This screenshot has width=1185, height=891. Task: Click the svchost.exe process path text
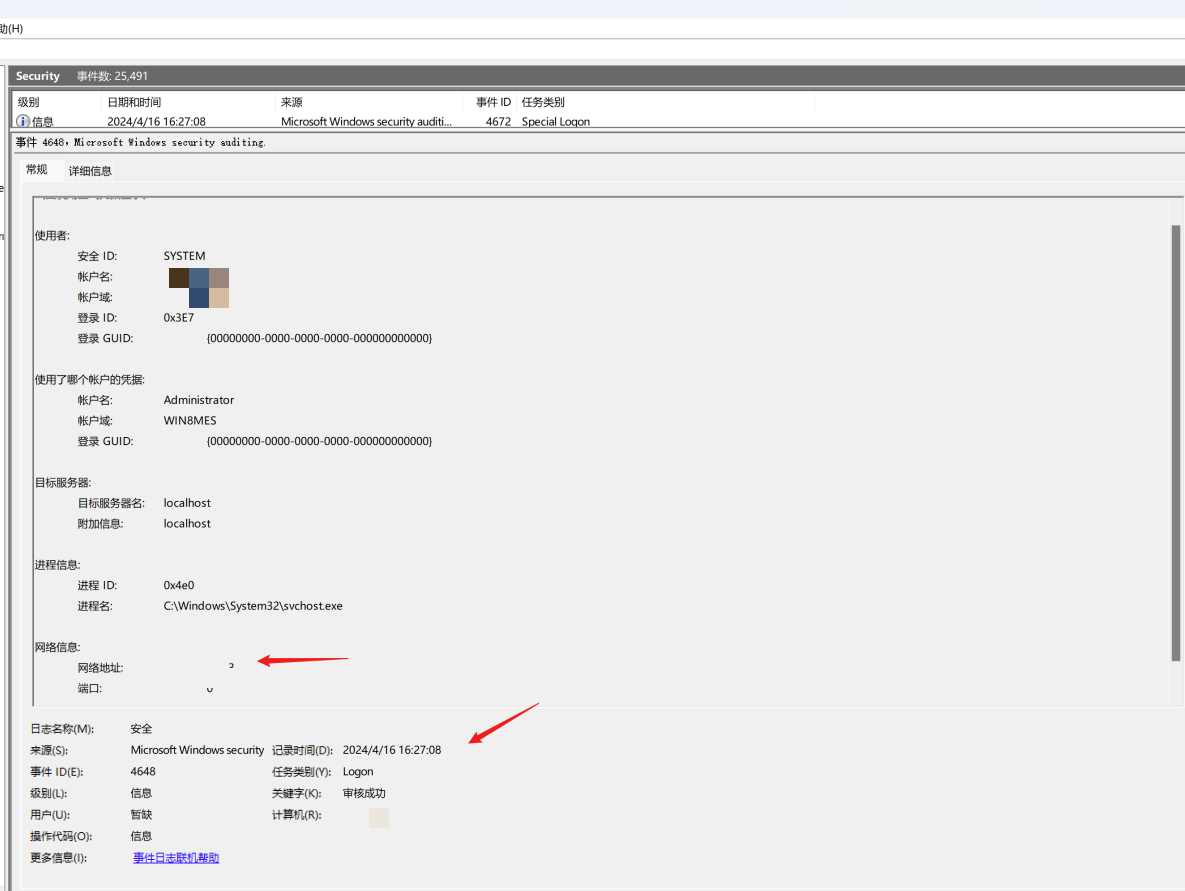coord(253,606)
